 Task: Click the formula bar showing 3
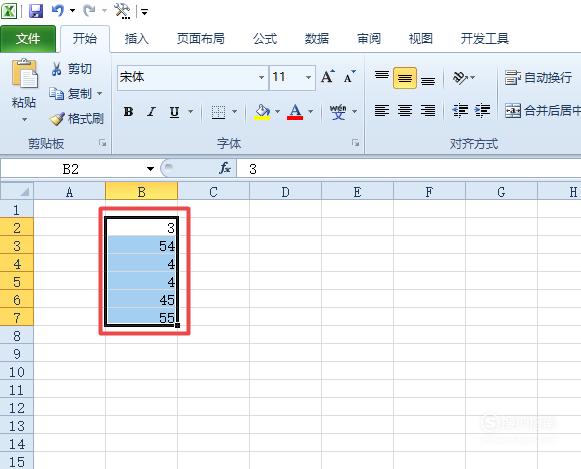click(409, 169)
